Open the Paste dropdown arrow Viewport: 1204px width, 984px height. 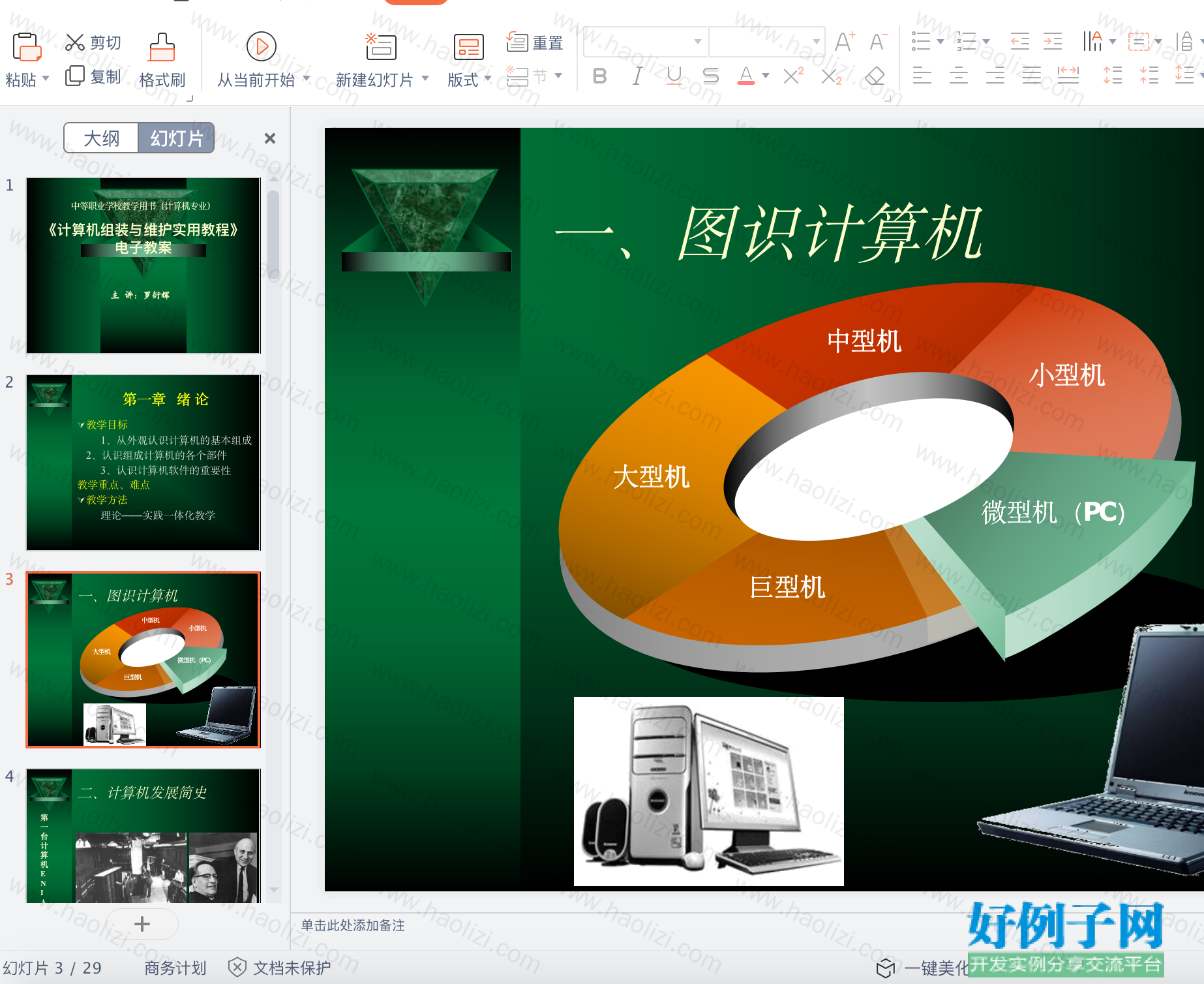tap(46, 79)
